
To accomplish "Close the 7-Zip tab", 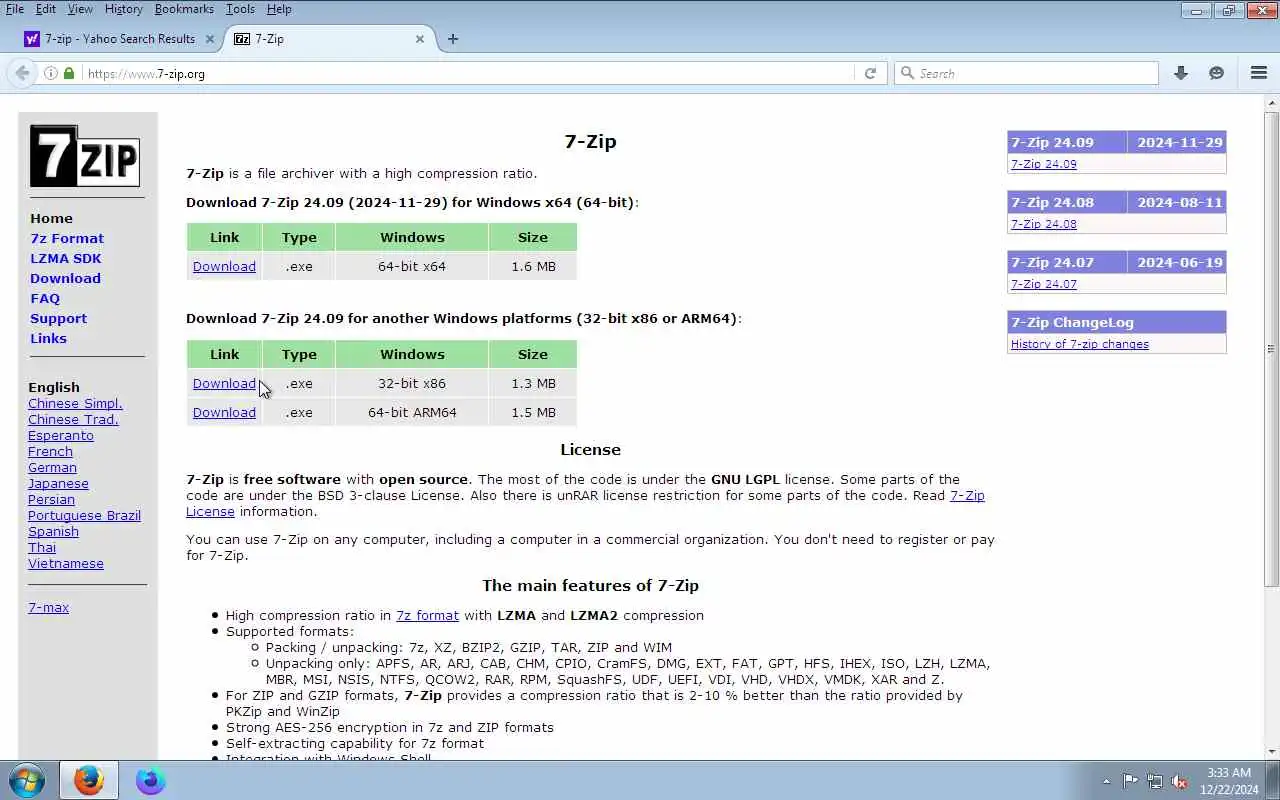I will pos(420,39).
